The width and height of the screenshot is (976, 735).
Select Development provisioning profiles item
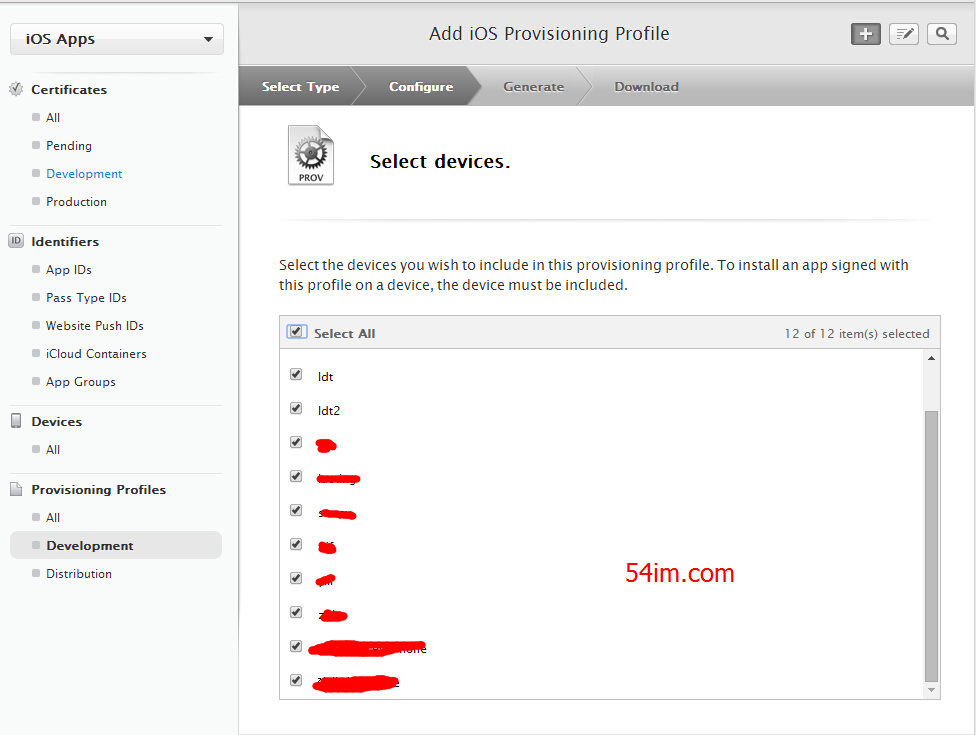pyautogui.click(x=116, y=545)
